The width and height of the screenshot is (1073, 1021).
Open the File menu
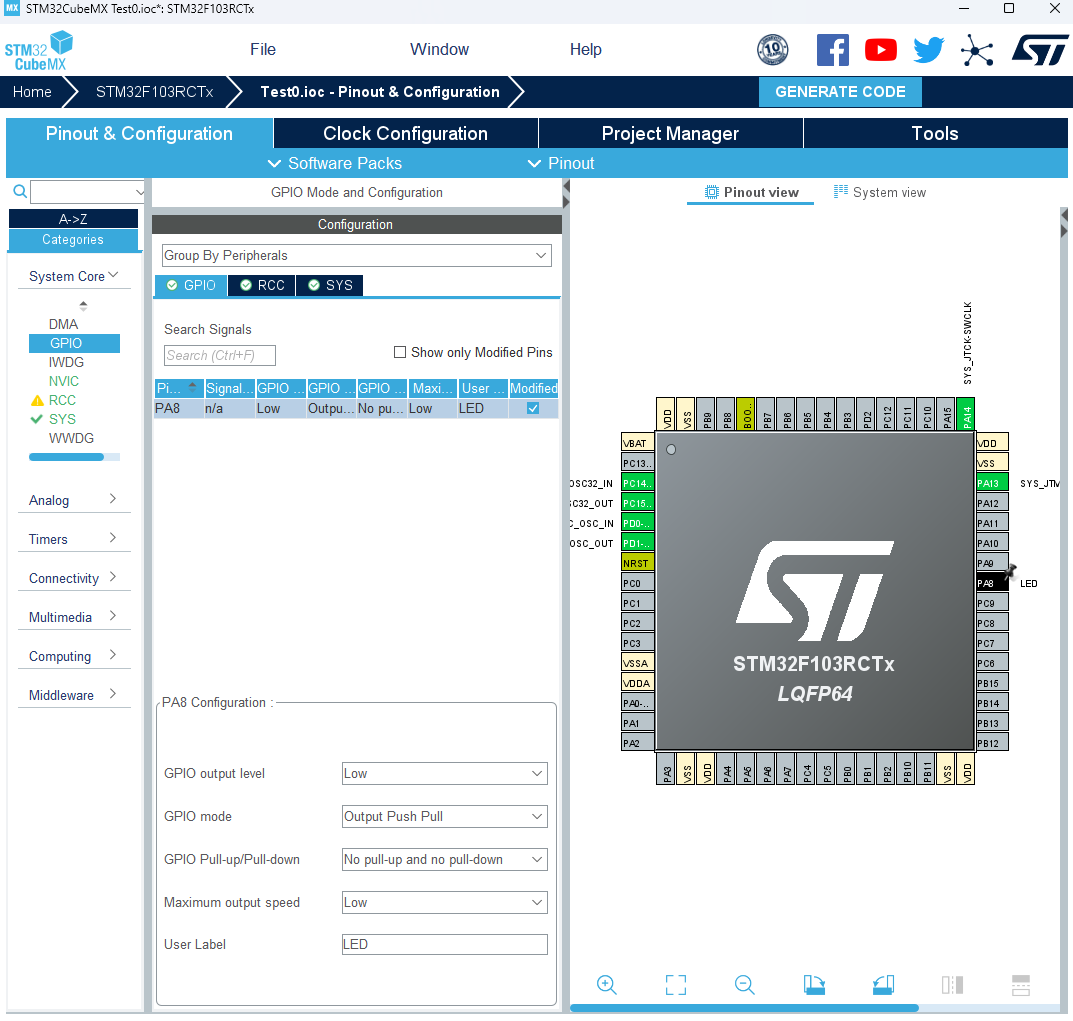[263, 49]
